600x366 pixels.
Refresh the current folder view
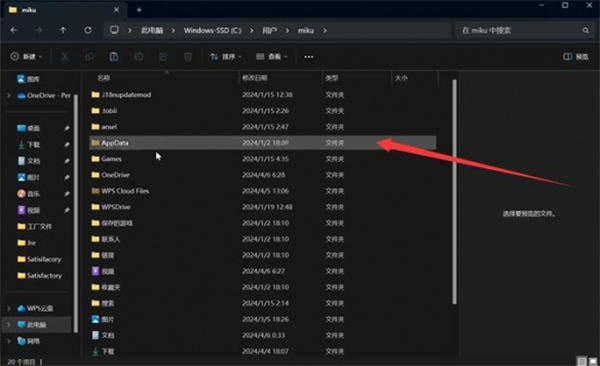[x=88, y=30]
